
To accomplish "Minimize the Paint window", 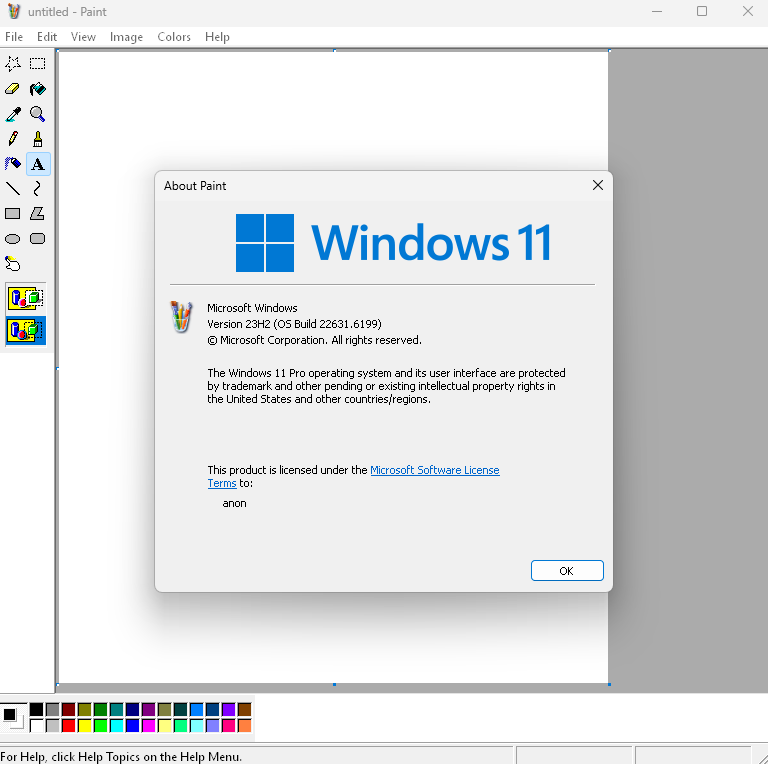I will 657,11.
